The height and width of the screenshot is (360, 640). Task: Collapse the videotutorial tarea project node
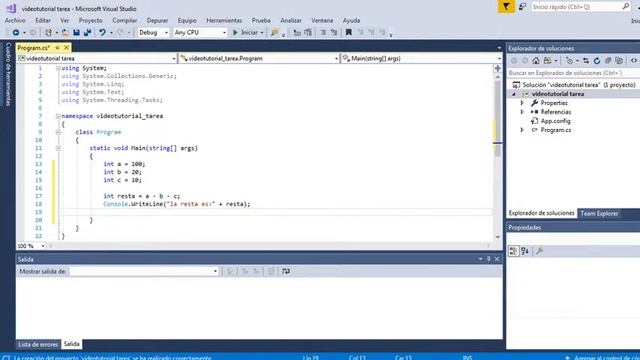514,94
